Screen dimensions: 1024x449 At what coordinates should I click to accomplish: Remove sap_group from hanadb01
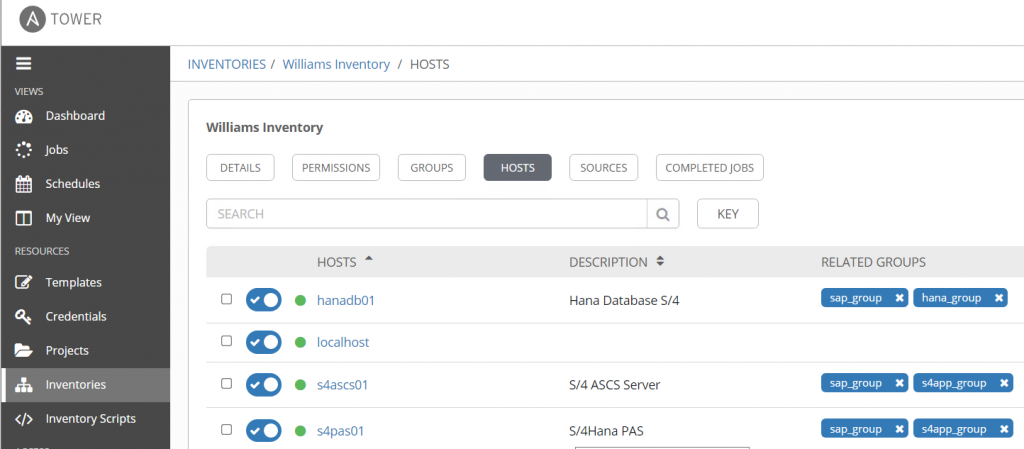(x=899, y=298)
